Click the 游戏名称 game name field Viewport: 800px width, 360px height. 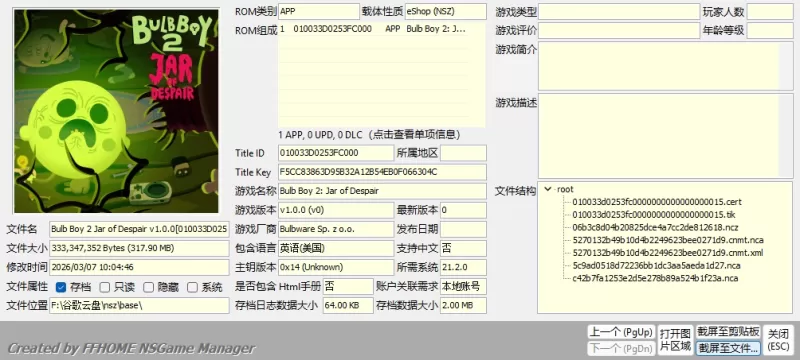[x=382, y=191]
